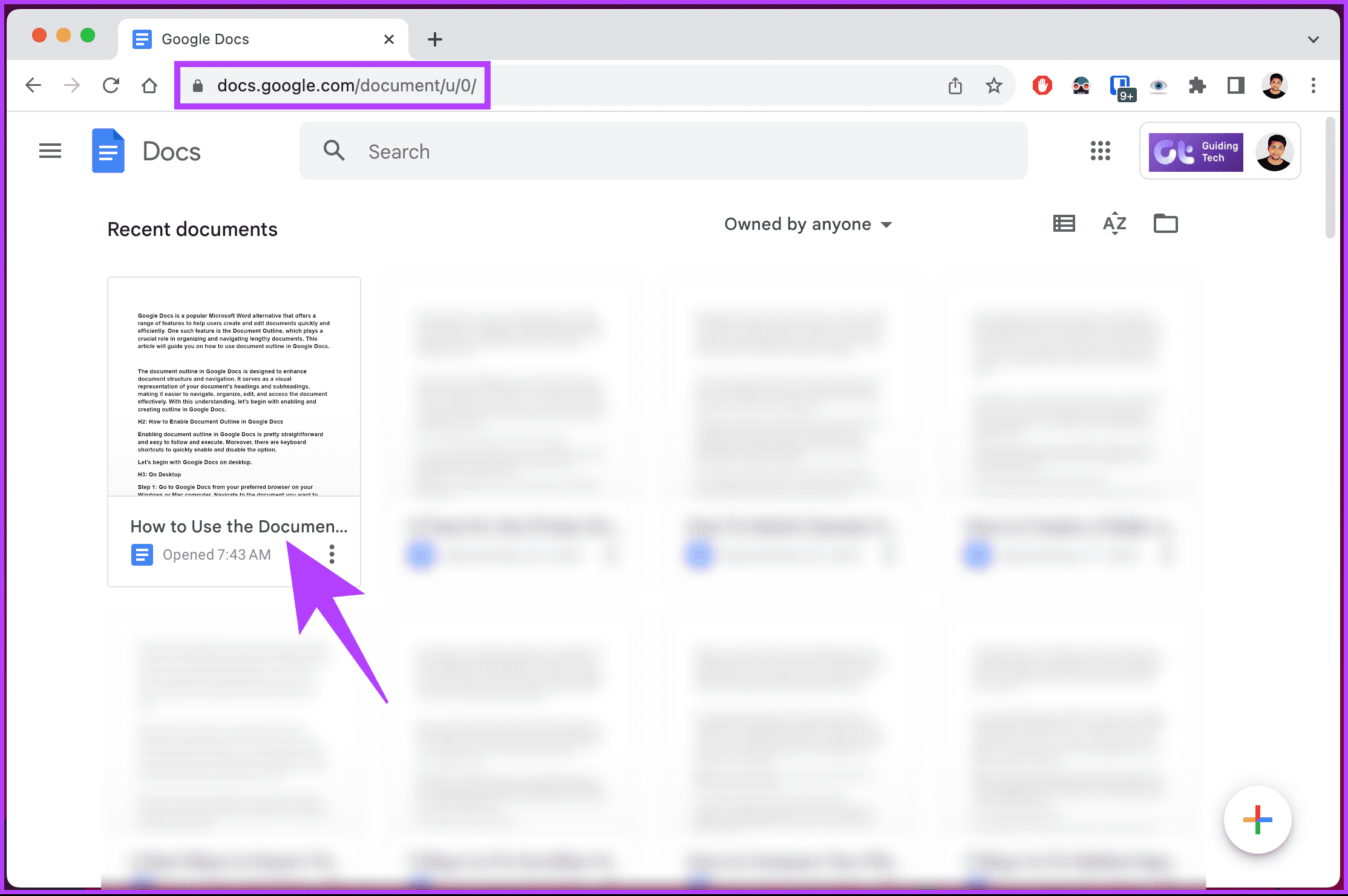
Task: Open the eye icon extension in toolbar
Action: click(1159, 85)
